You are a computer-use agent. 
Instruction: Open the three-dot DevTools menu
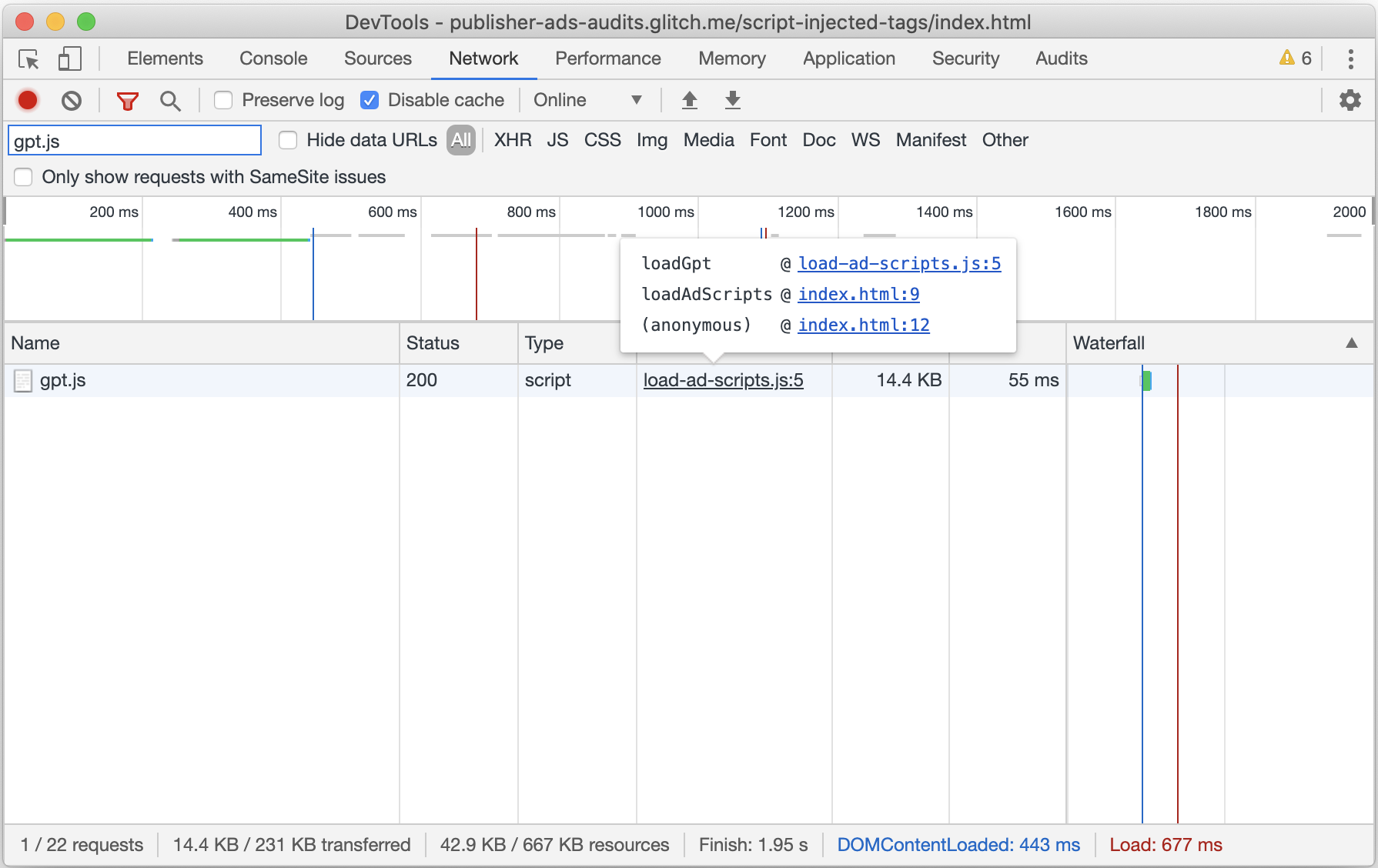pos(1350,59)
